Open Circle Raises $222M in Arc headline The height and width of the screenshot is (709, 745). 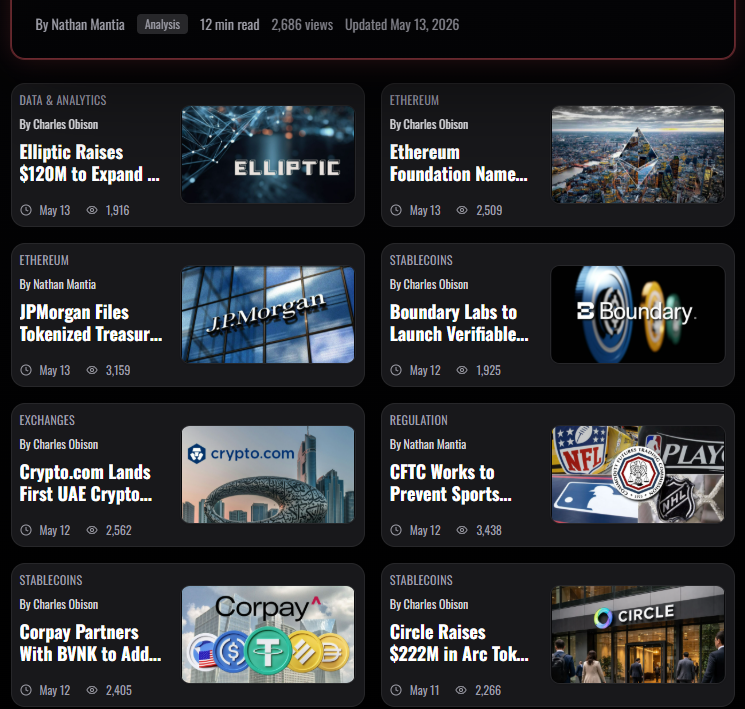[x=459, y=643]
